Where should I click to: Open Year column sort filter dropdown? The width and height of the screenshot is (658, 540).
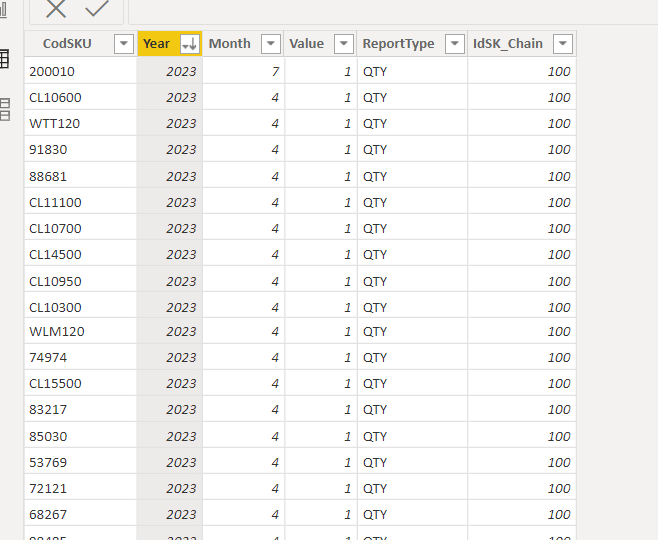click(189, 44)
